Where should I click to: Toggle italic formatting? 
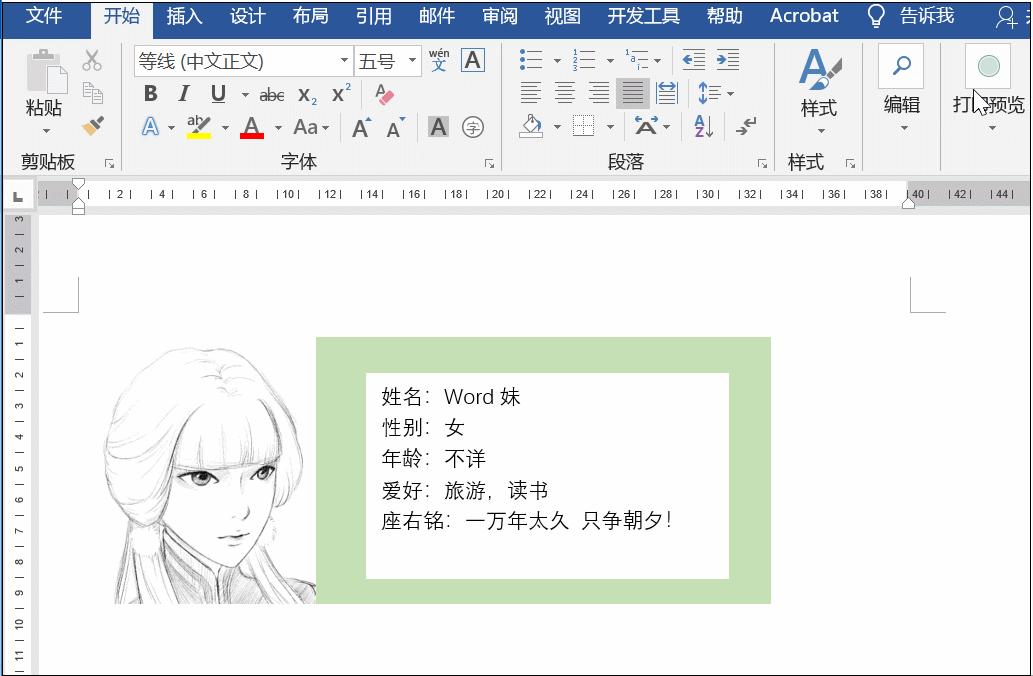coord(183,93)
